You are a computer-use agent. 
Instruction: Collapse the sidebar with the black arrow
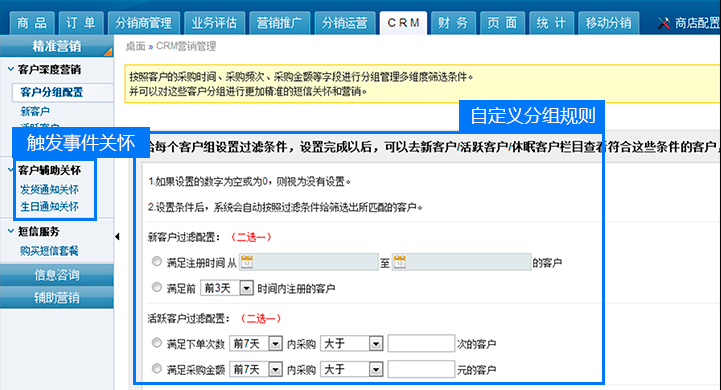117,236
